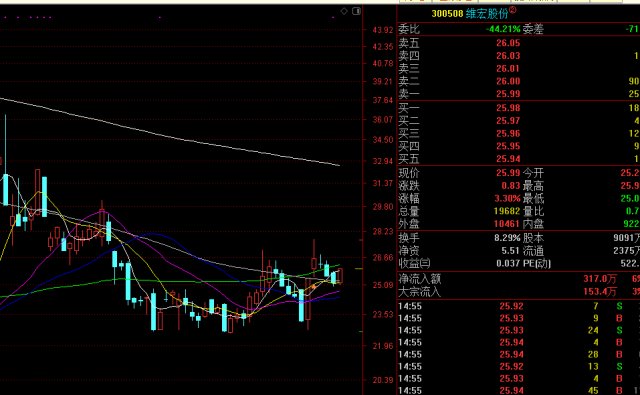
Task: Click the stock code 300508
Action: tap(447, 13)
